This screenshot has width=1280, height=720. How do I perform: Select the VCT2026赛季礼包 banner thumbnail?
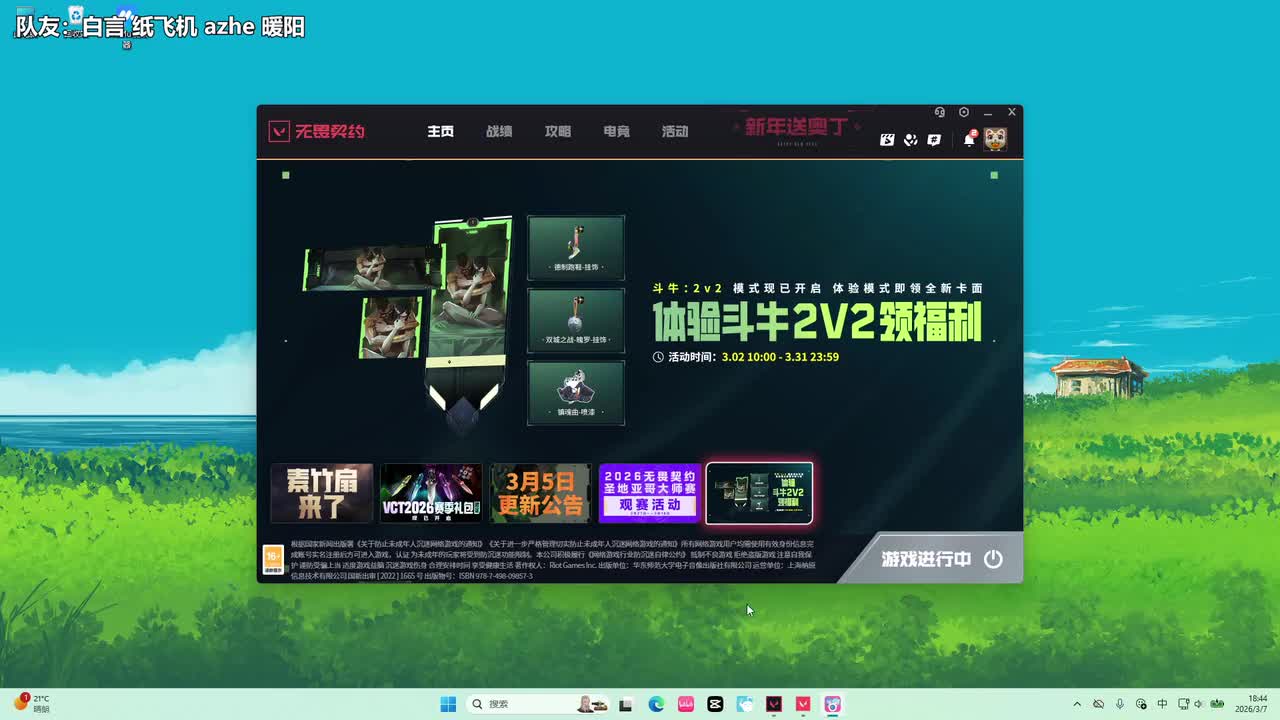[431, 493]
